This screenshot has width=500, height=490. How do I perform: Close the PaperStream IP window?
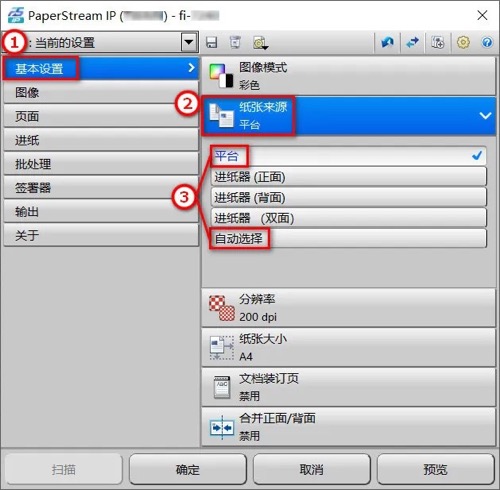tap(482, 15)
